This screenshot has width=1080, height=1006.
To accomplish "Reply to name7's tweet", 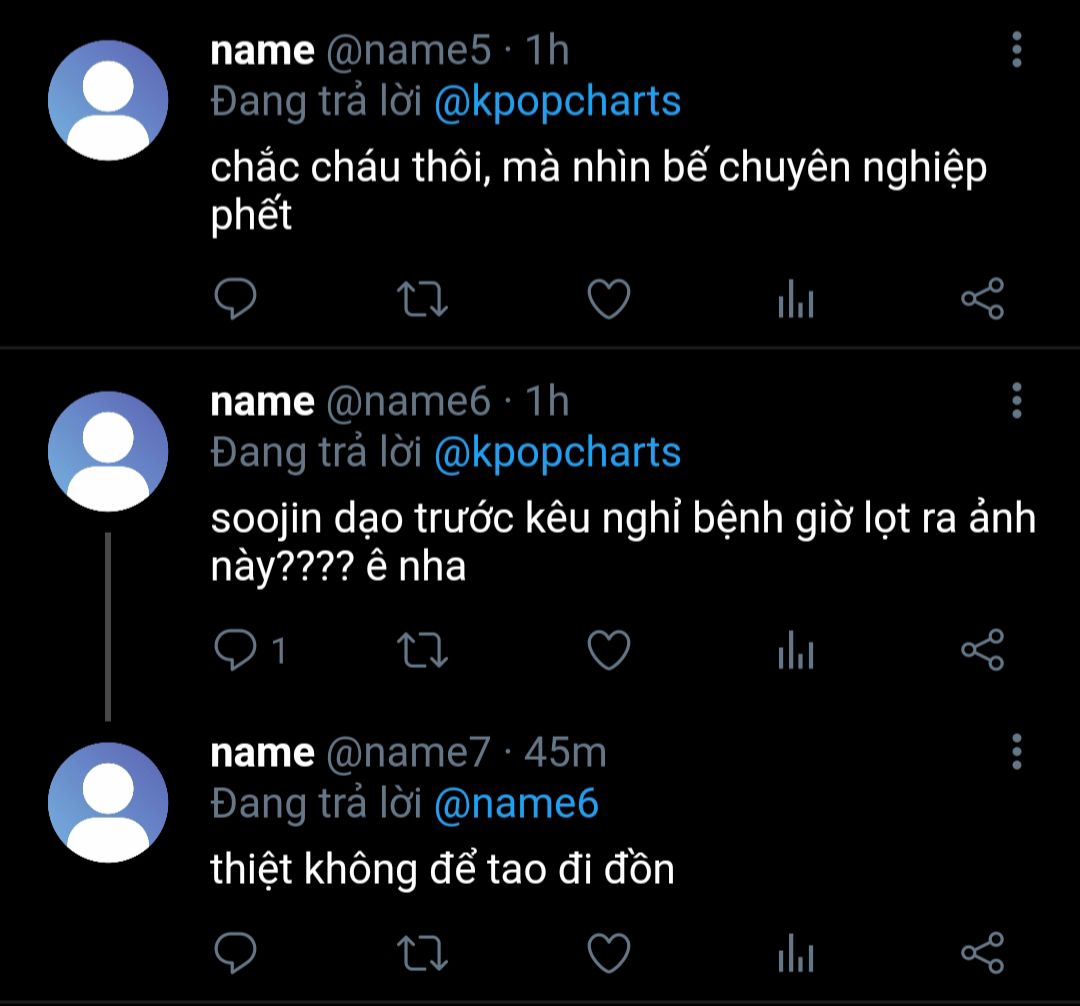I will [236, 952].
